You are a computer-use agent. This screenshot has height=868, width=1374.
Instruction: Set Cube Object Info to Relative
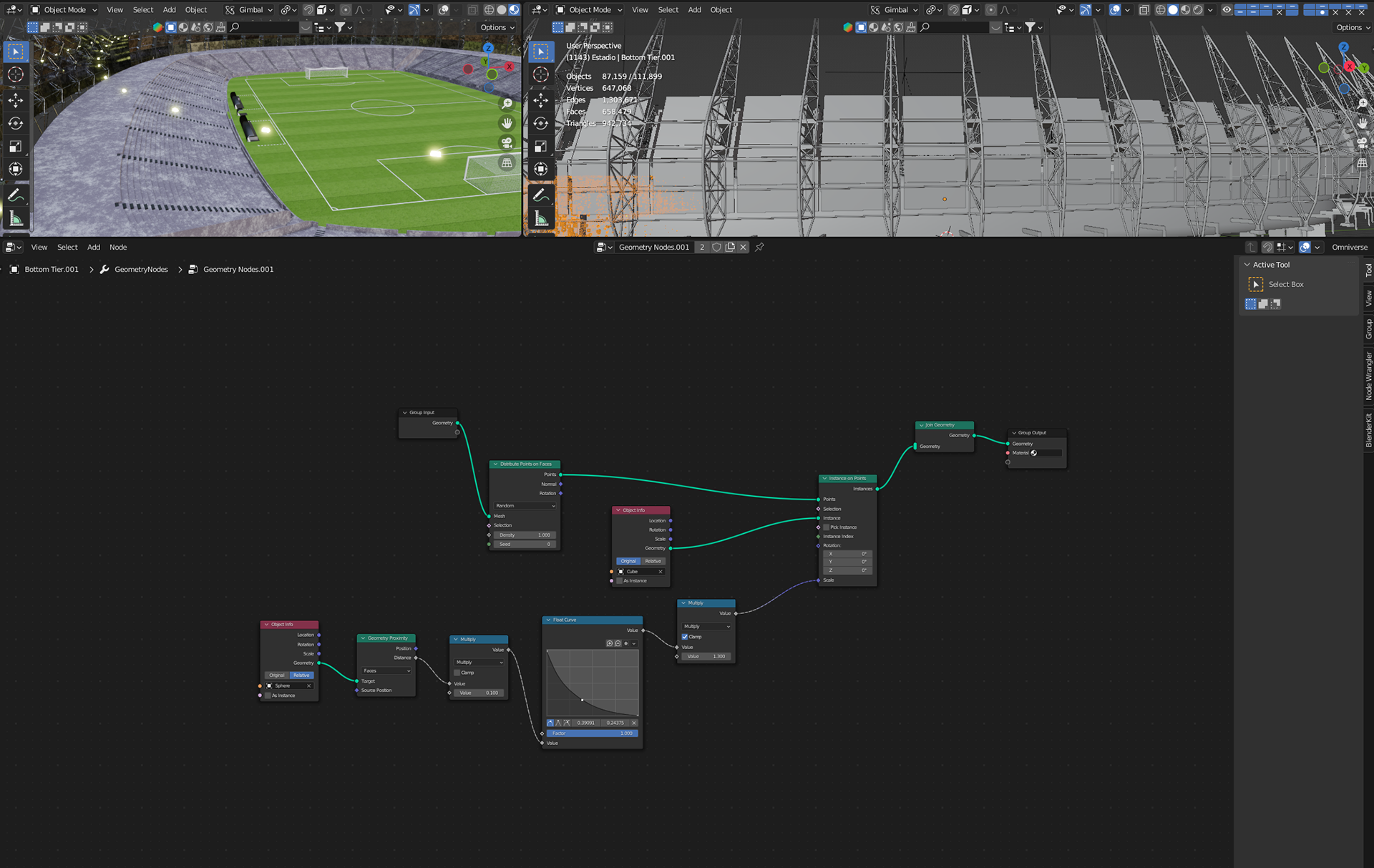pyautogui.click(x=653, y=561)
